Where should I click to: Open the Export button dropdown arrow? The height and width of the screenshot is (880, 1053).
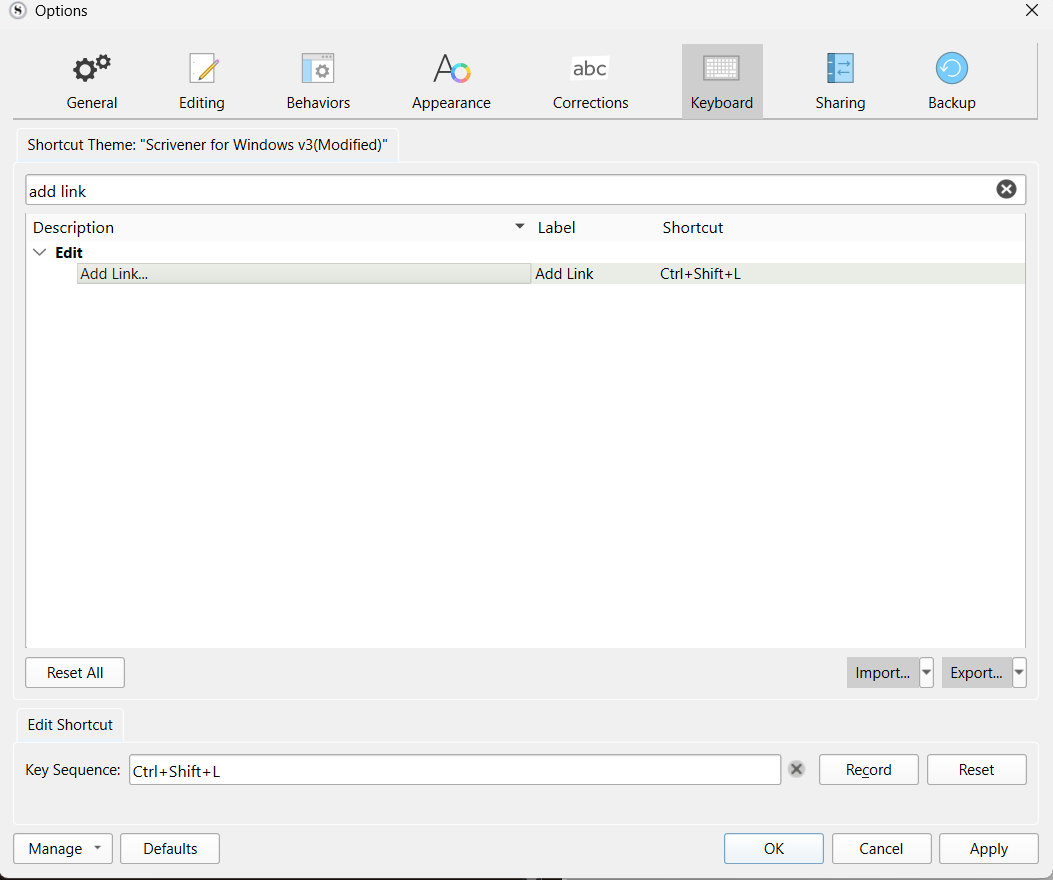pyautogui.click(x=1019, y=673)
